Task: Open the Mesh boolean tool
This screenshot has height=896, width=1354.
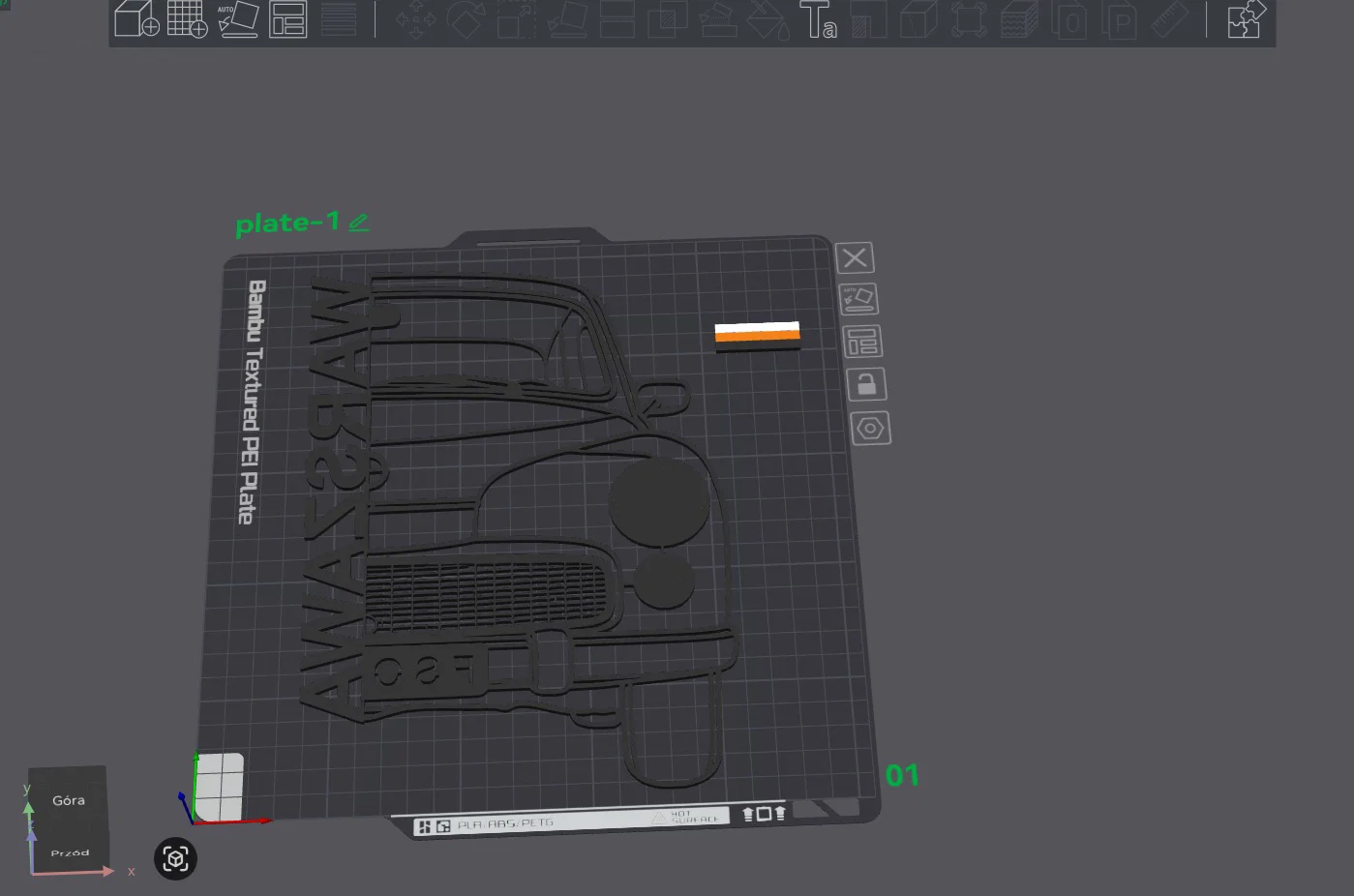Action: click(x=667, y=18)
